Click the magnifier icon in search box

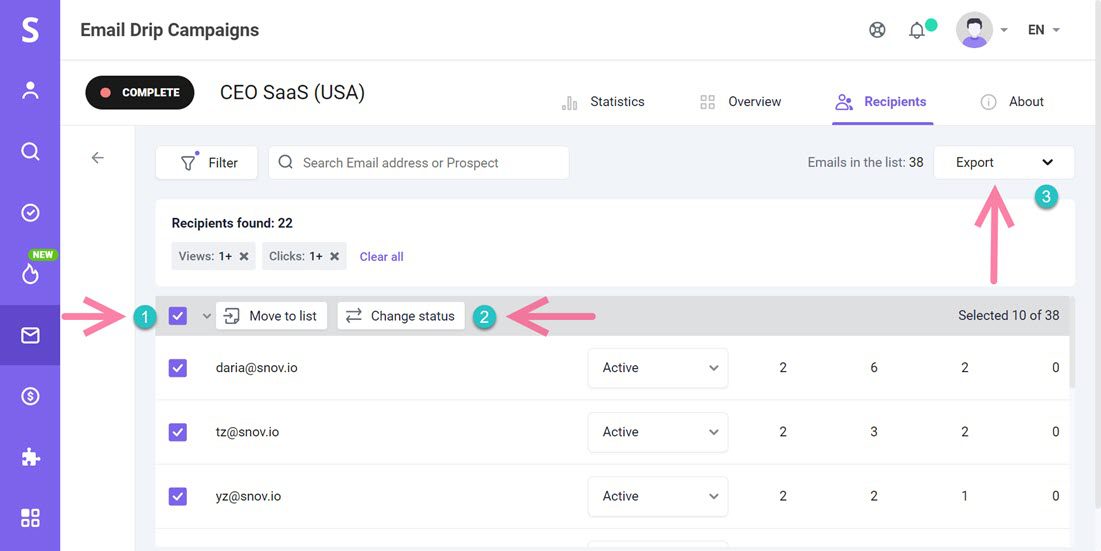click(285, 162)
